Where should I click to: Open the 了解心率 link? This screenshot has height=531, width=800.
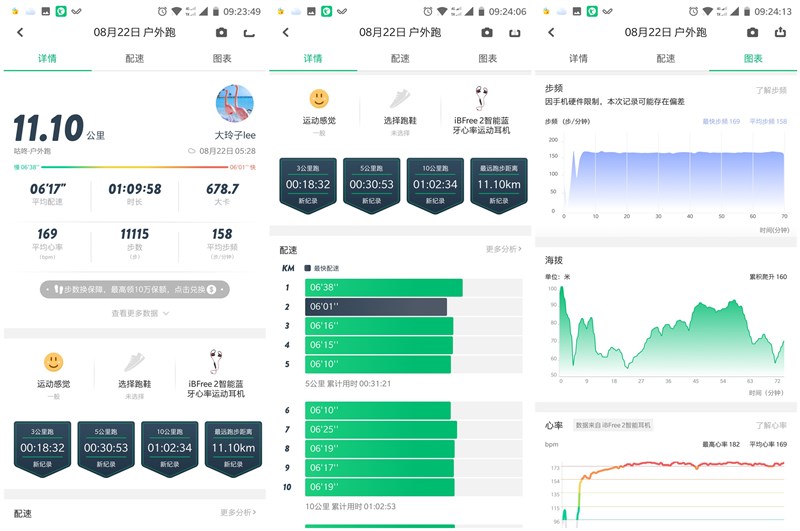pos(770,425)
